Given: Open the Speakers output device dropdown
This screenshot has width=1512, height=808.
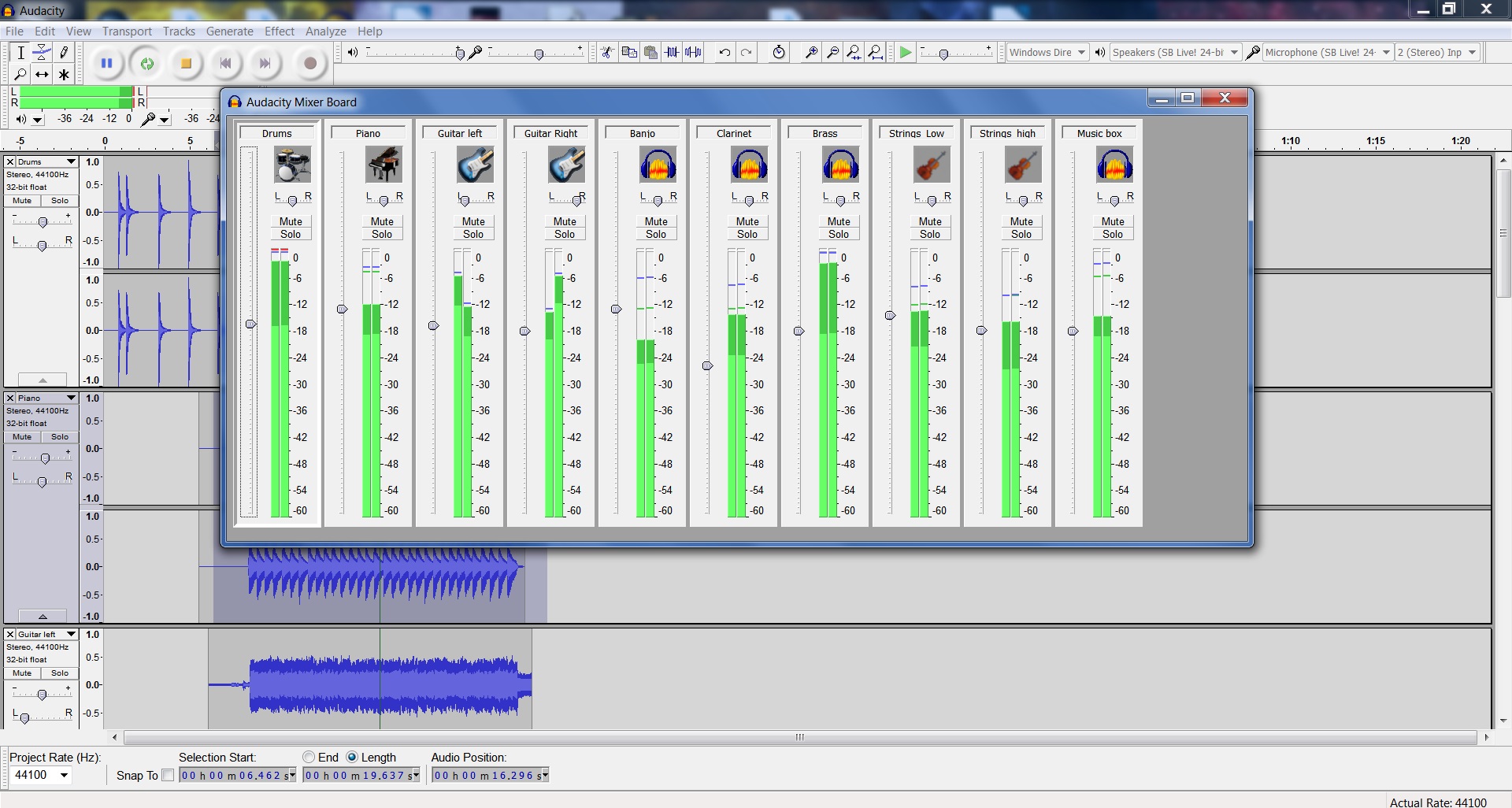Looking at the screenshot, I should point(1233,53).
